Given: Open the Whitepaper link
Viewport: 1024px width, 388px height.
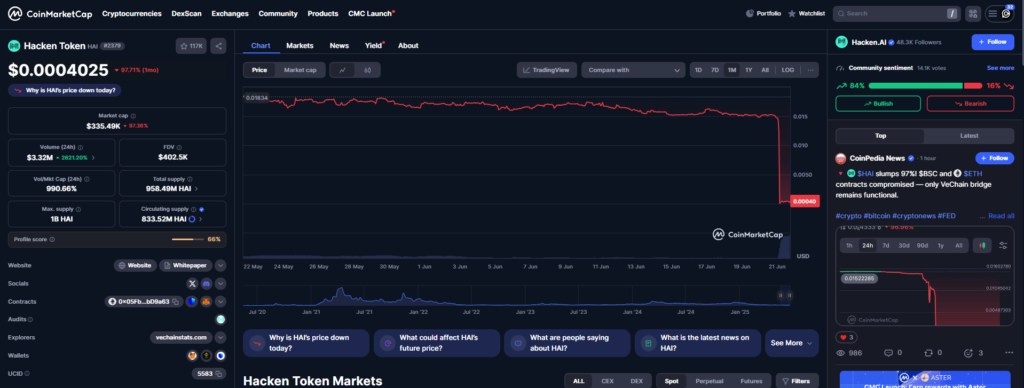Looking at the screenshot, I should coord(185,265).
